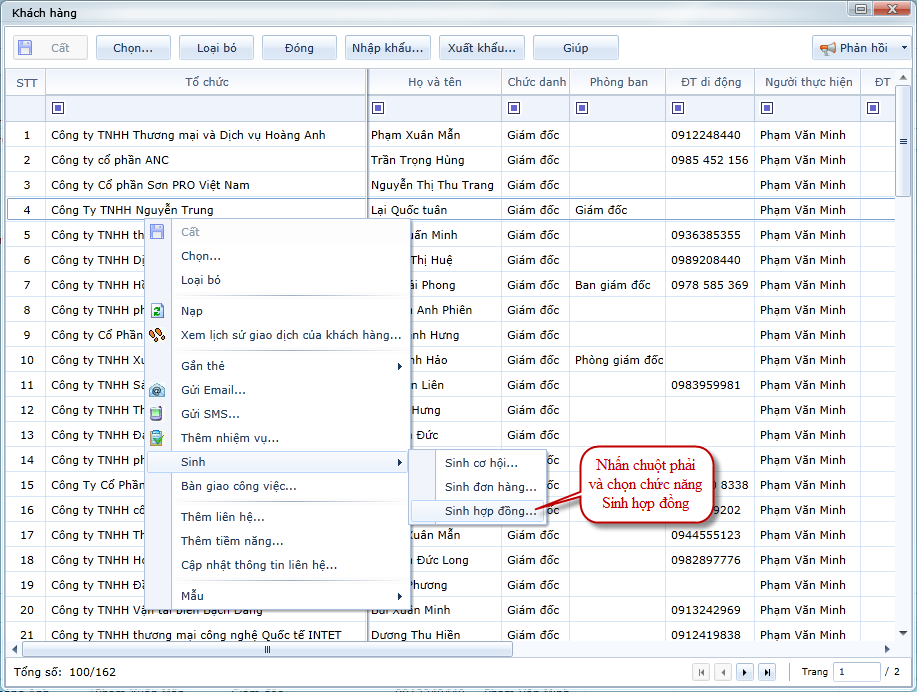Open the Phản hồi dropdown arrow
Image resolution: width=917 pixels, height=692 pixels.
click(x=904, y=48)
